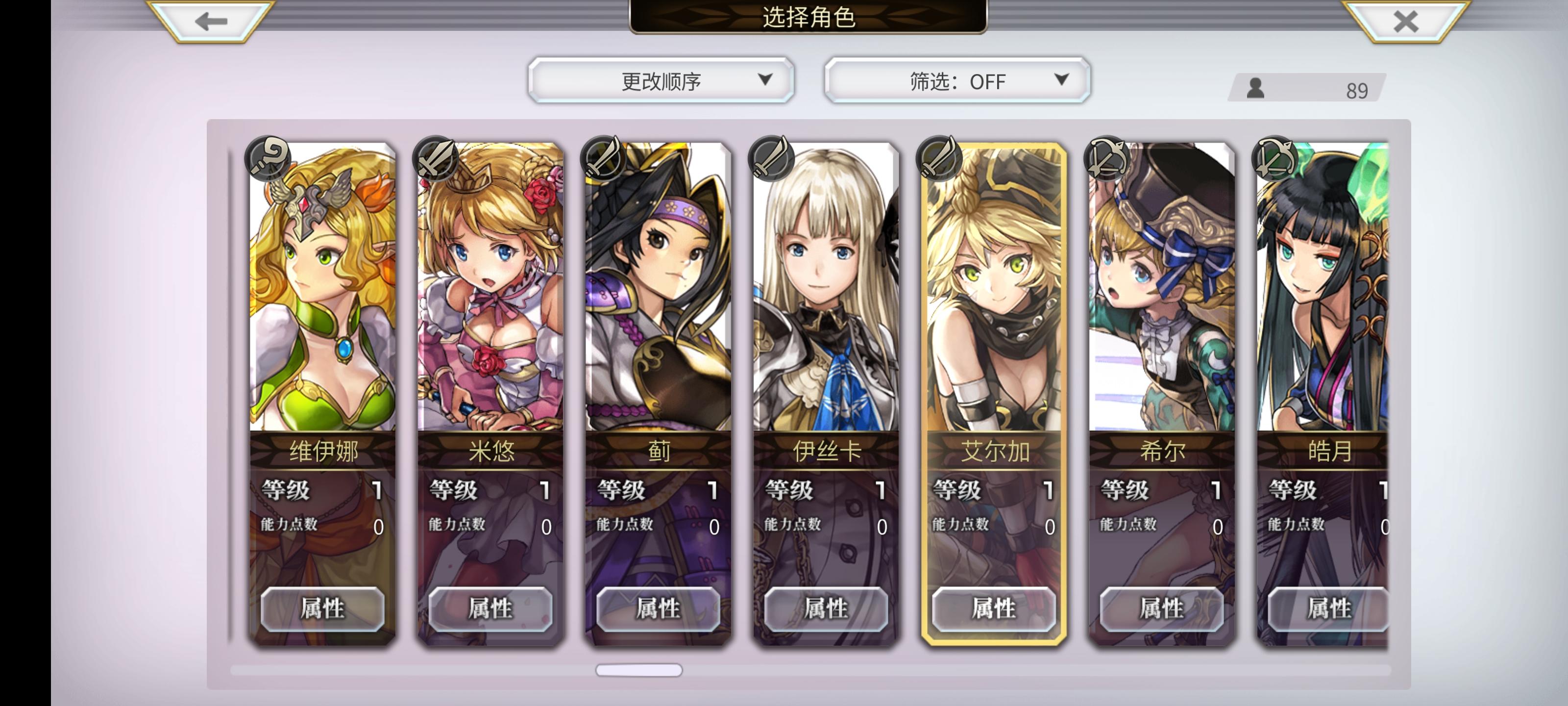
Task: Go back using the arrow button
Action: 211,21
